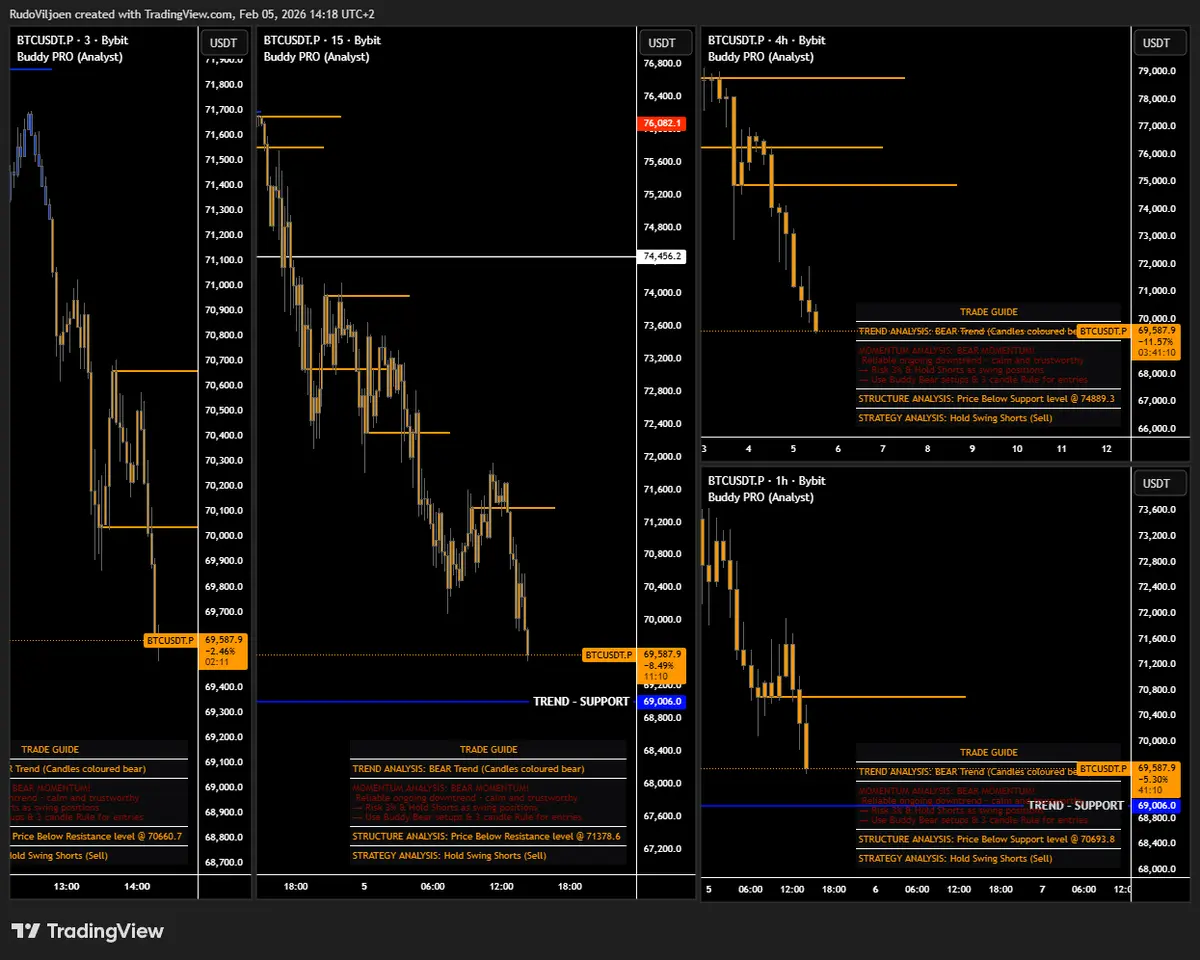This screenshot has height=960, width=1200.
Task: Click 13:00 on 3-minute time axis
Action: tap(67, 887)
